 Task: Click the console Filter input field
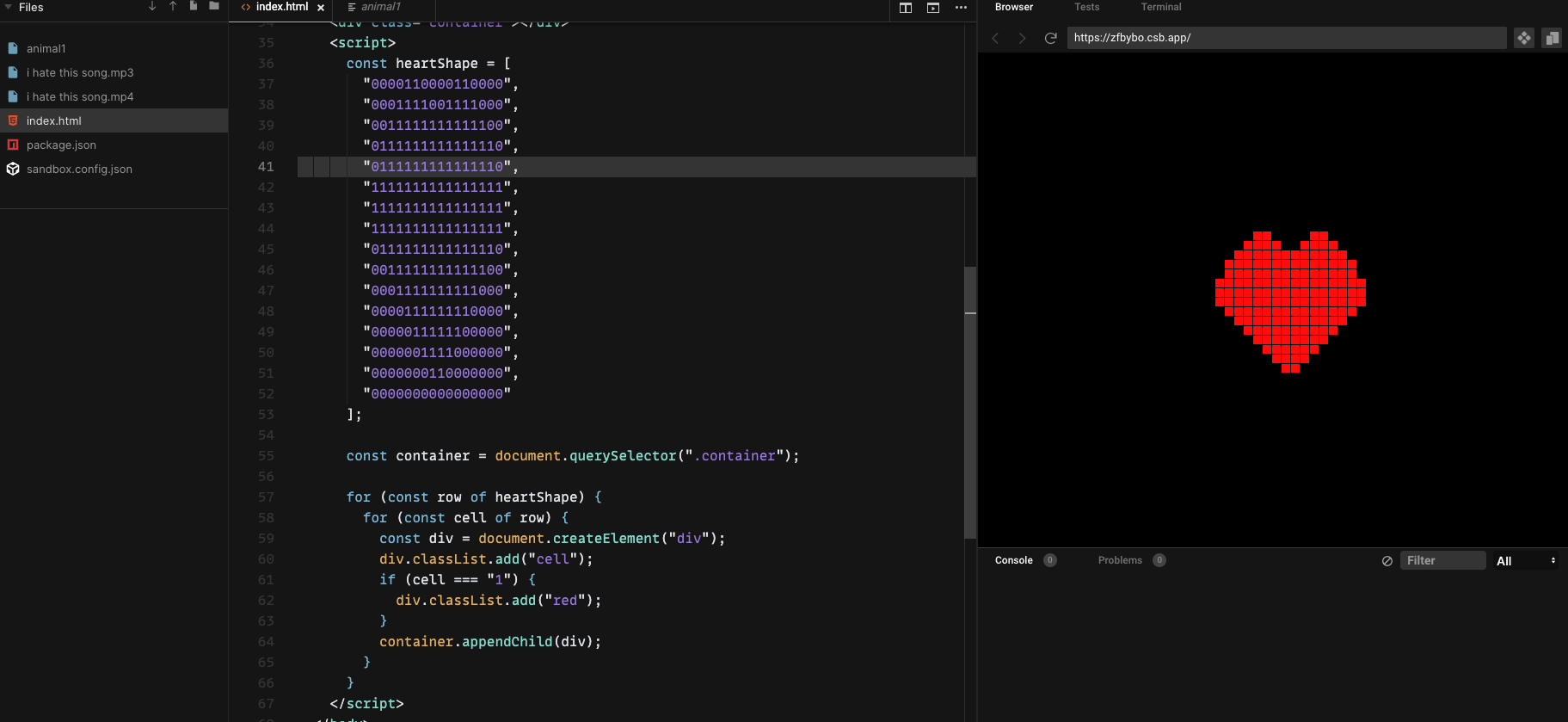click(x=1442, y=561)
